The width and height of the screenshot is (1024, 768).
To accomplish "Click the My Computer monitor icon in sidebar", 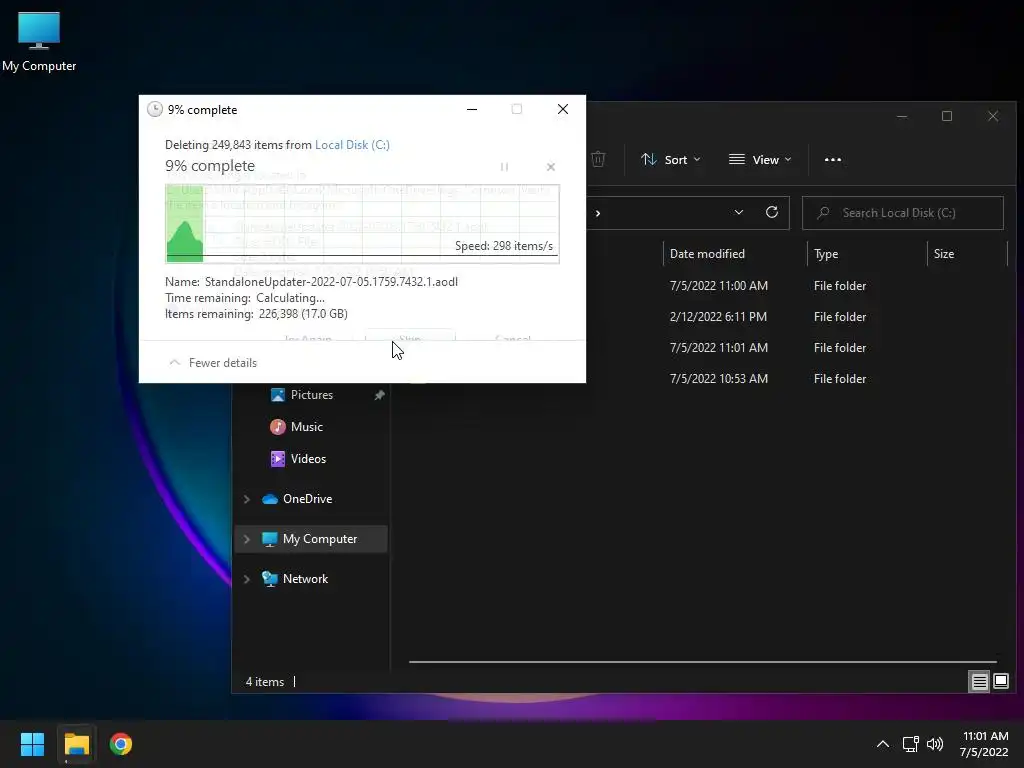I will (270, 539).
